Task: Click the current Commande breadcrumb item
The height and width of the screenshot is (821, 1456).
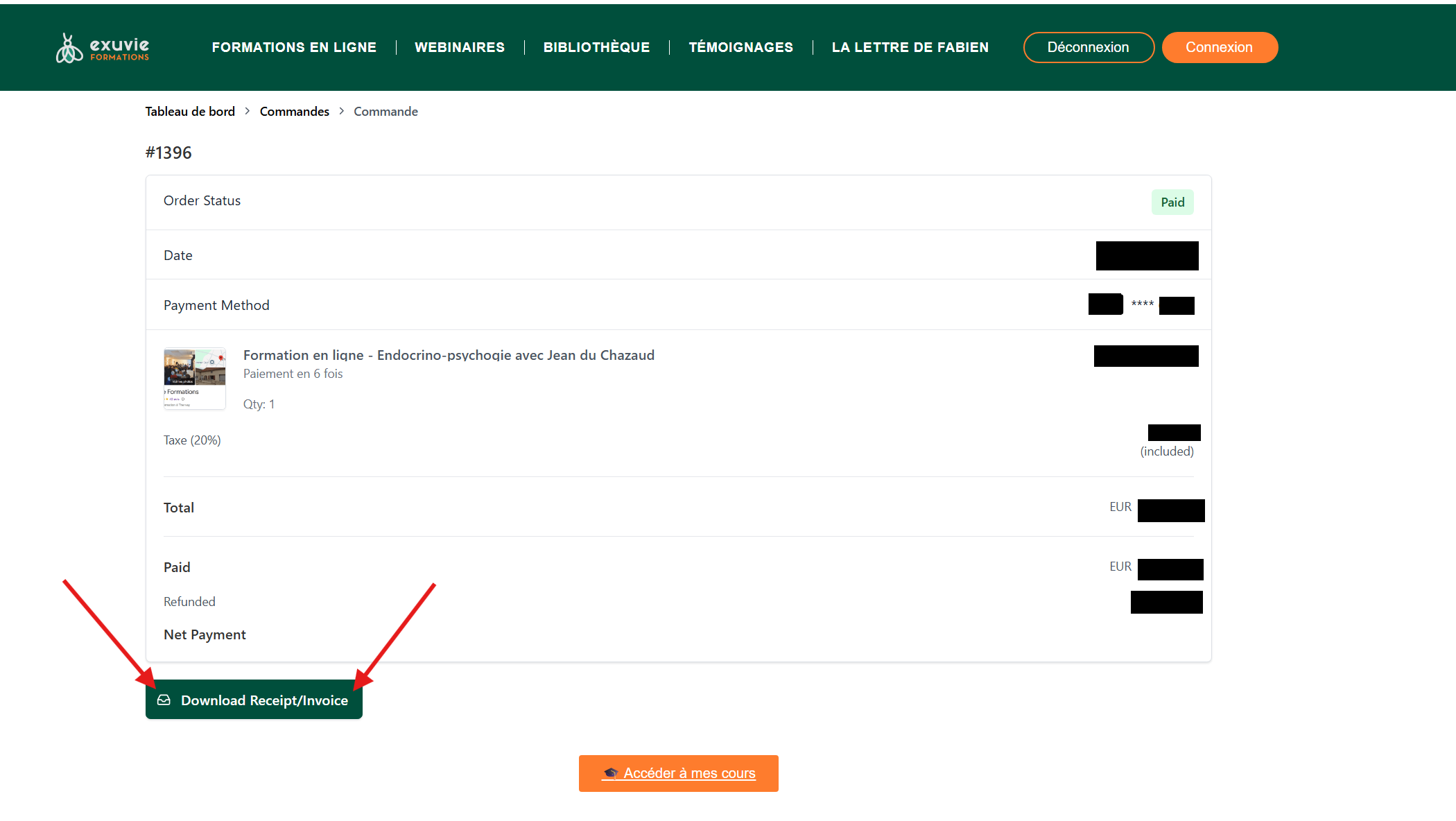Action: [385, 112]
